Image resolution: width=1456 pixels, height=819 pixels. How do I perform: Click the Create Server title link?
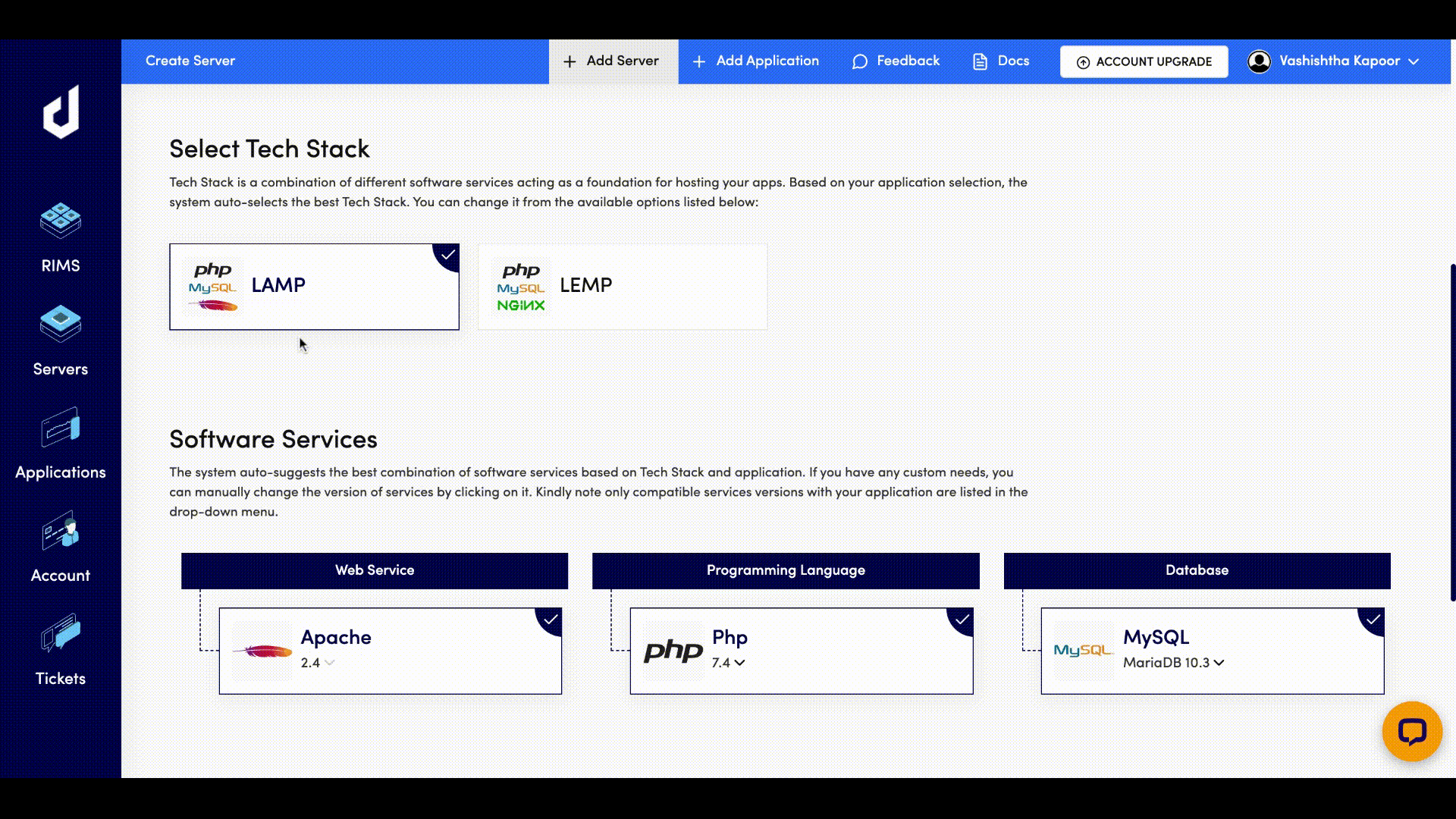pos(190,61)
